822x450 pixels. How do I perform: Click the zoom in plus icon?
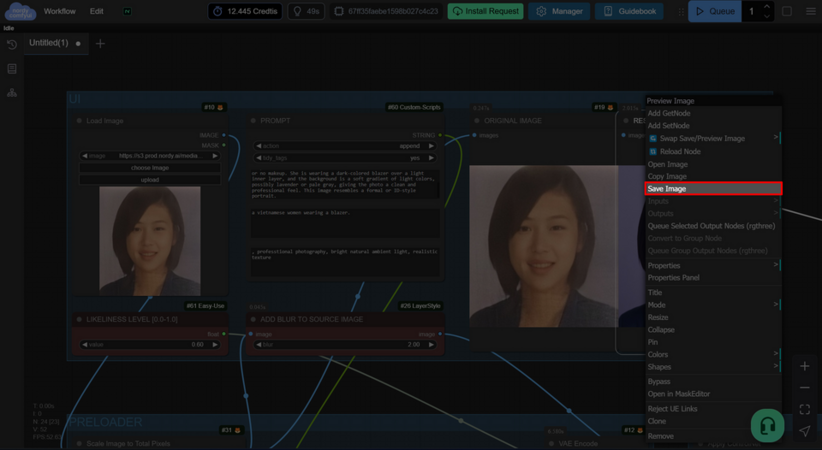(x=804, y=366)
